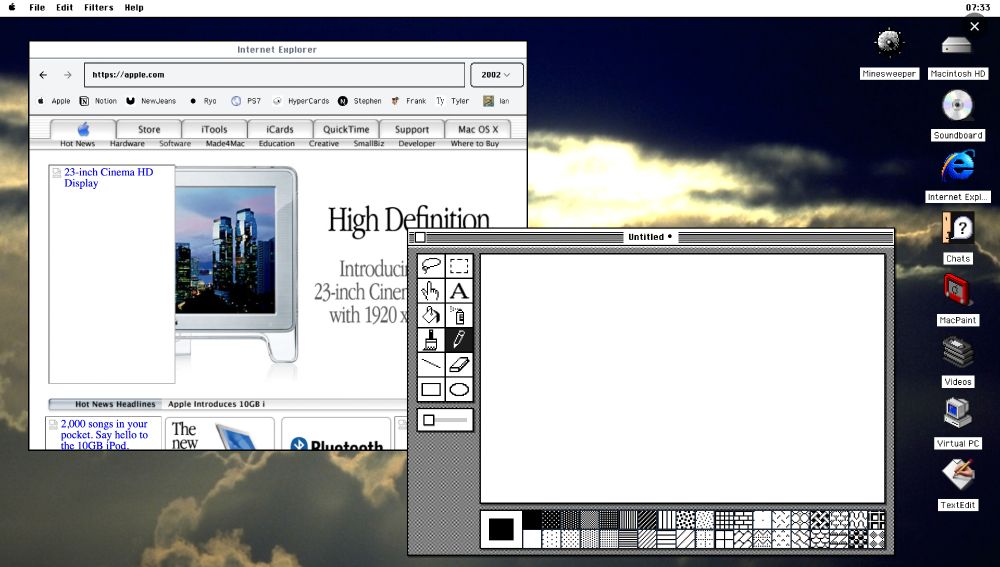The height and width of the screenshot is (567, 1000).
Task: Open the 2002 year dropdown
Action: coord(496,75)
